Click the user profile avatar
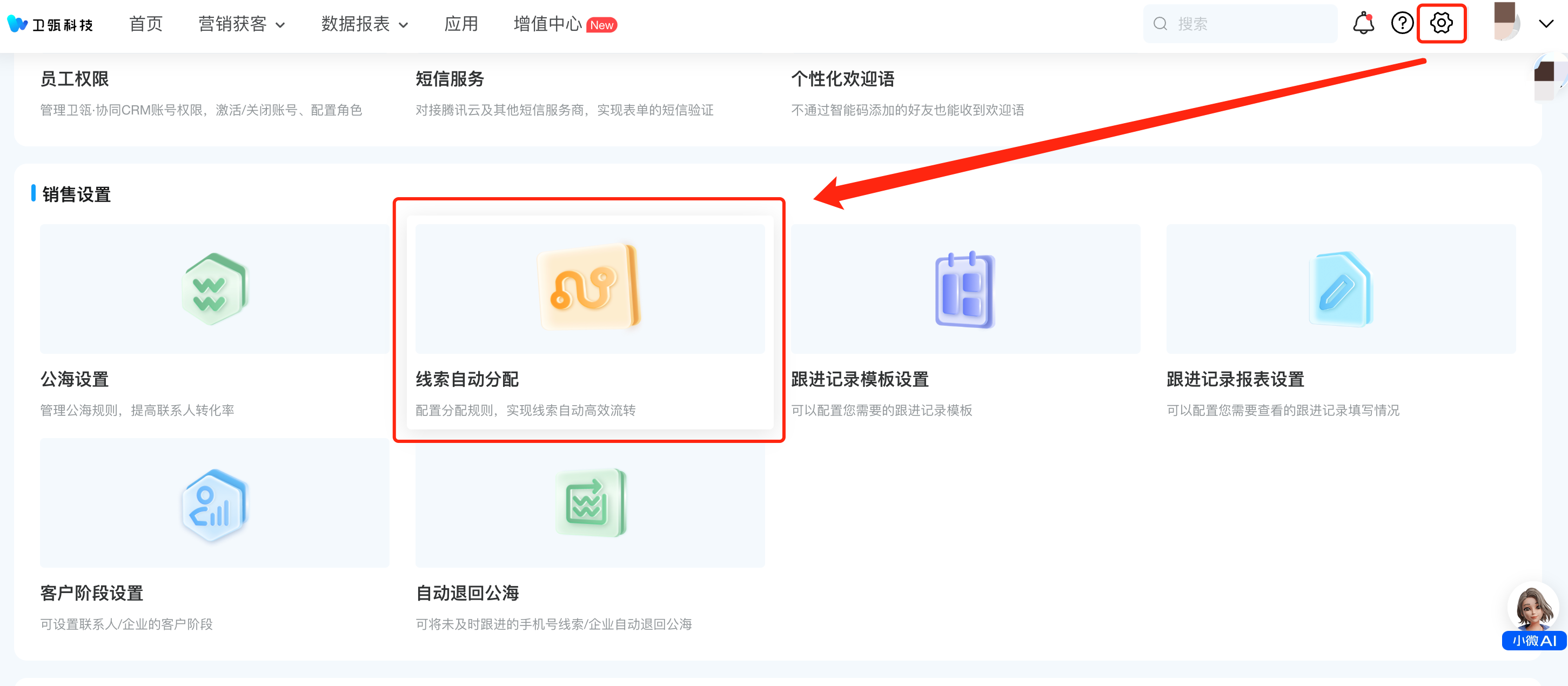 pyautogui.click(x=1506, y=22)
